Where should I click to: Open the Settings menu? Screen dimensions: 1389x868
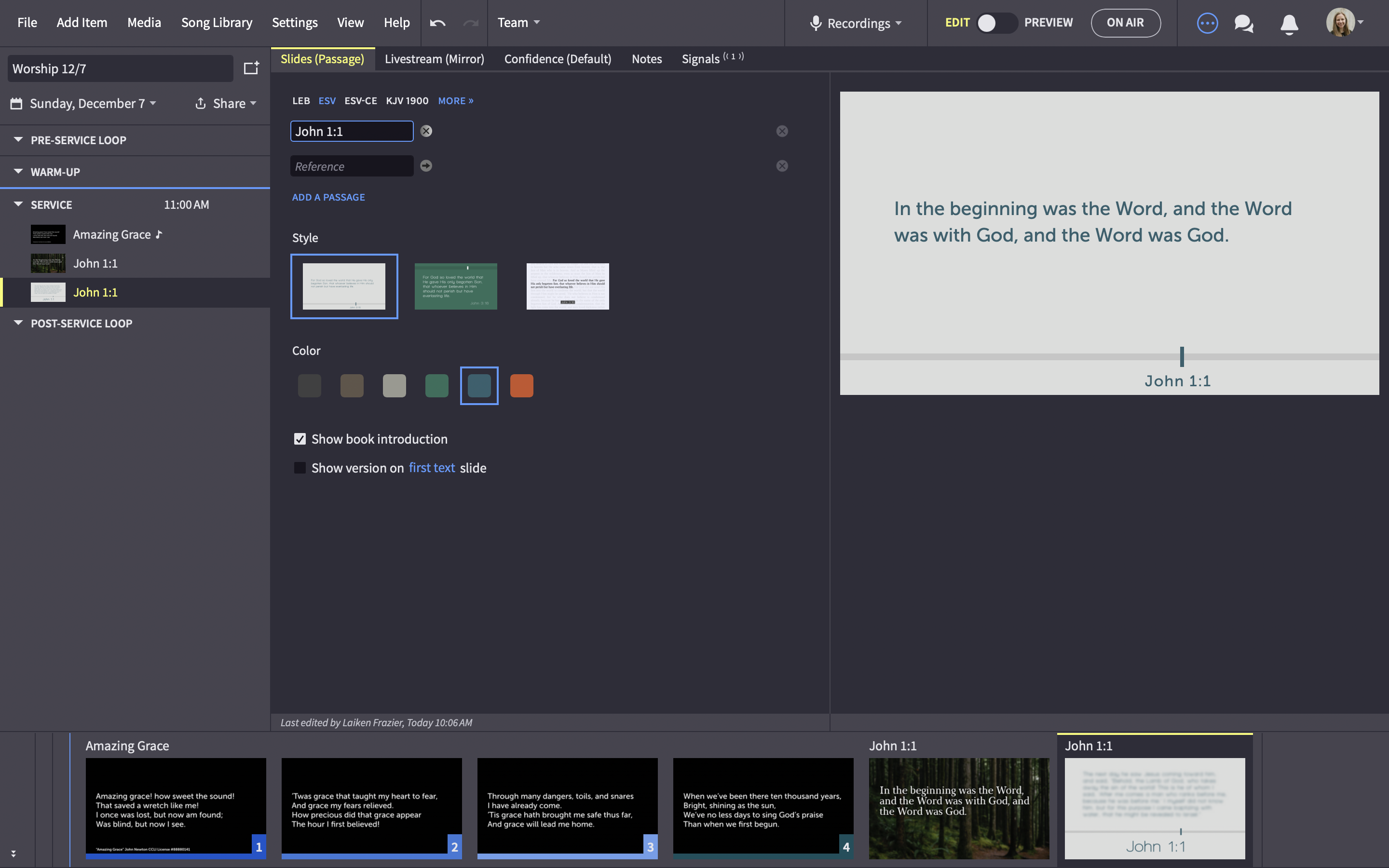coord(295,22)
